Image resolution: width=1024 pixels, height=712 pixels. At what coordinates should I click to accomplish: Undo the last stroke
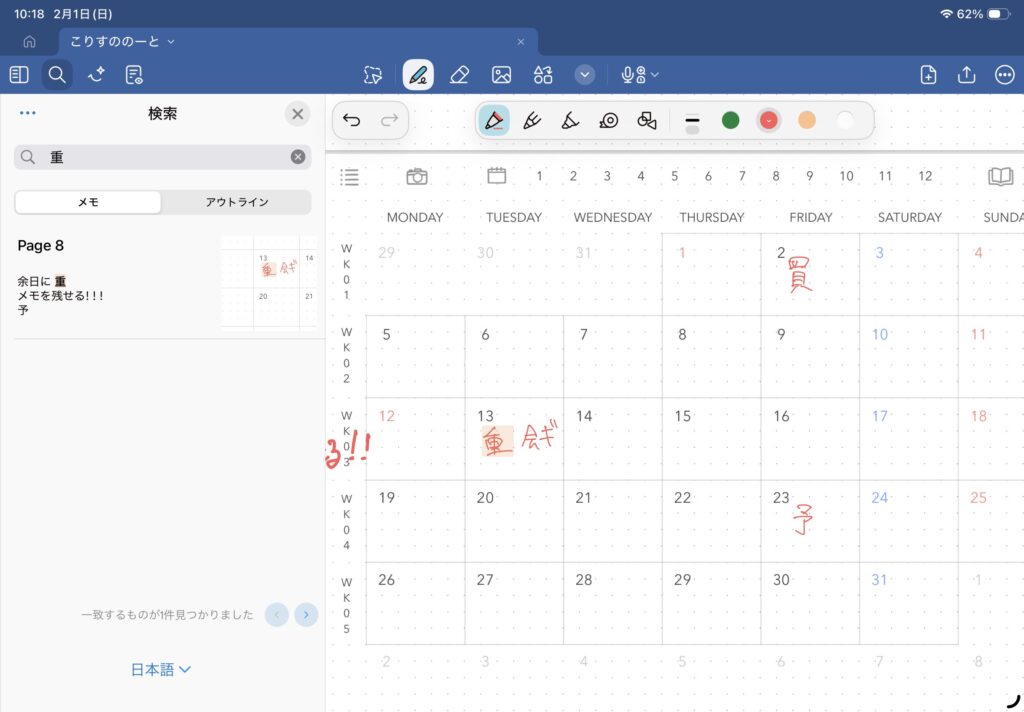[352, 120]
